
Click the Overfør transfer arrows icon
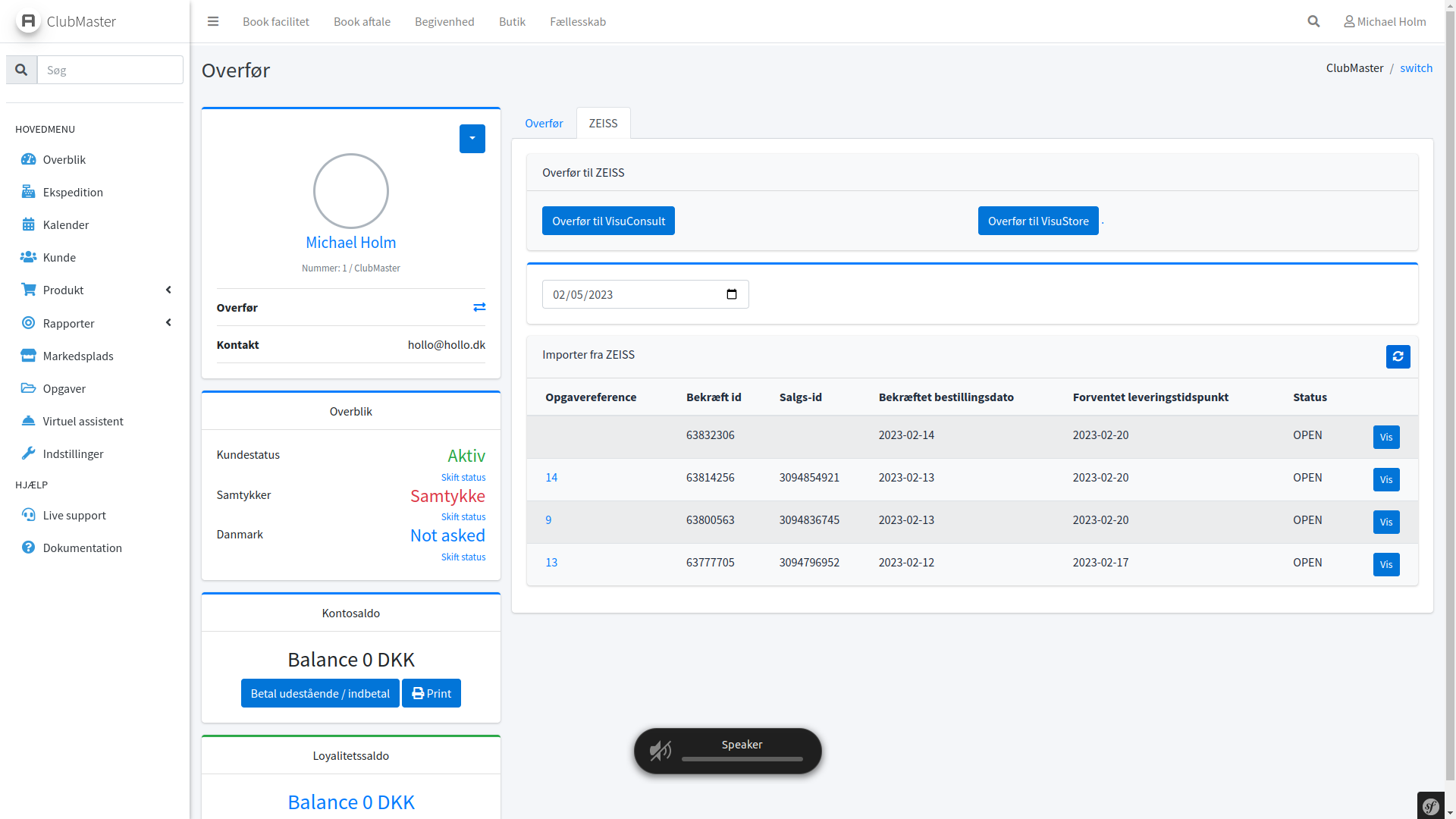(479, 307)
